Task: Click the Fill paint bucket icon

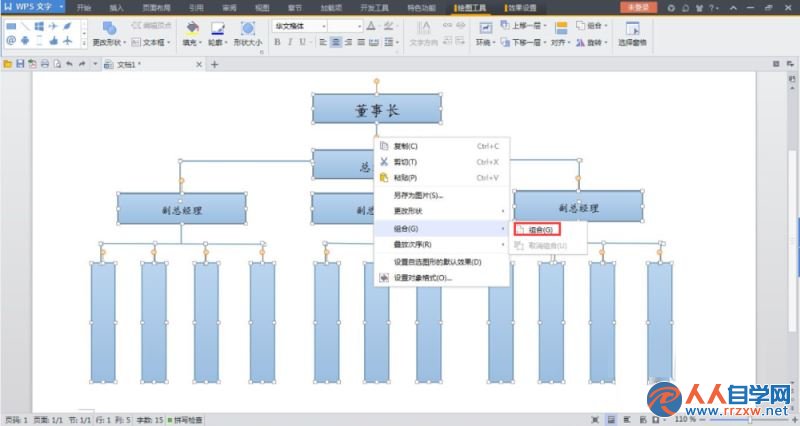Action: [192, 28]
